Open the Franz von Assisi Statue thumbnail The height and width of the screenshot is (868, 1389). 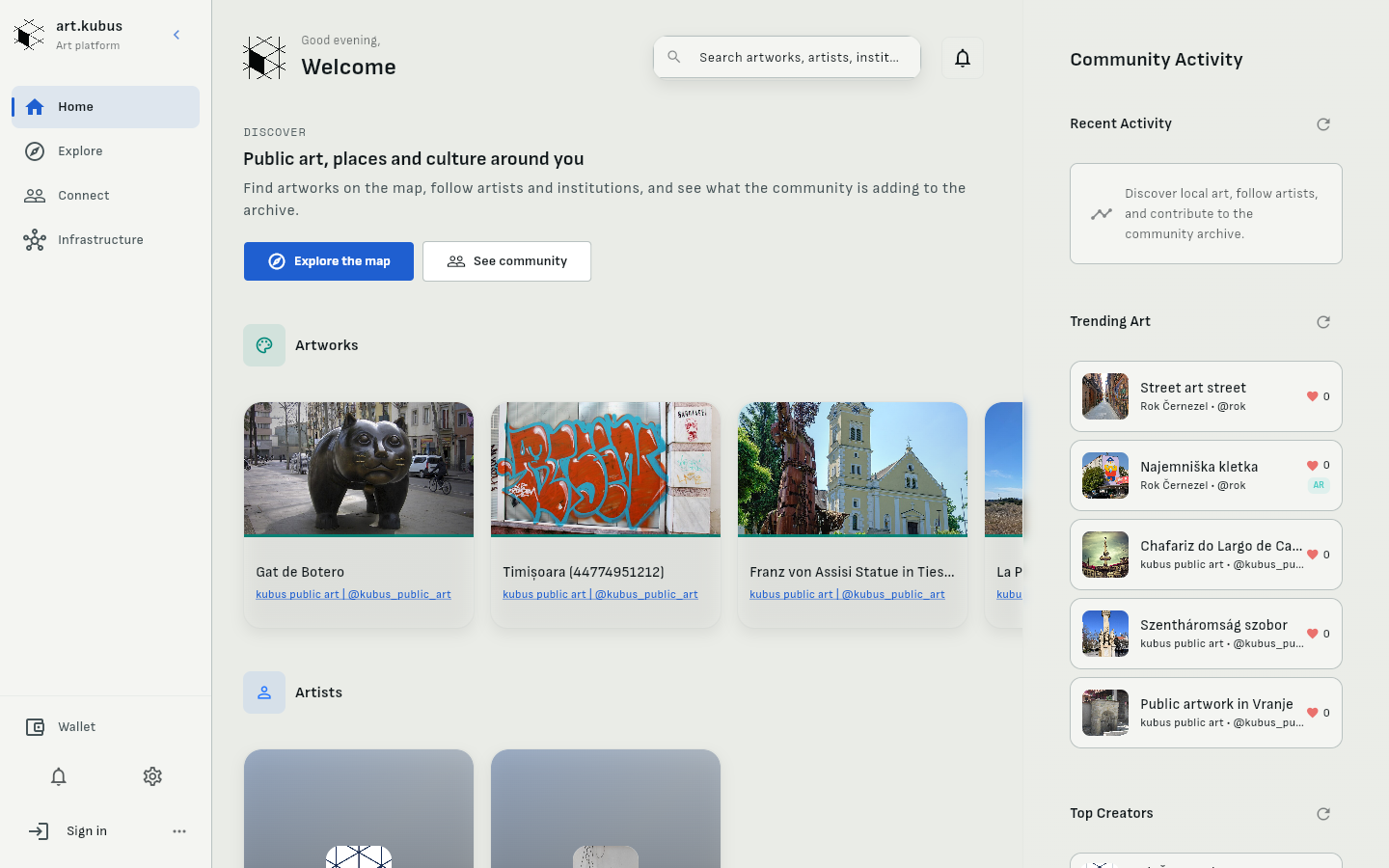(853, 469)
